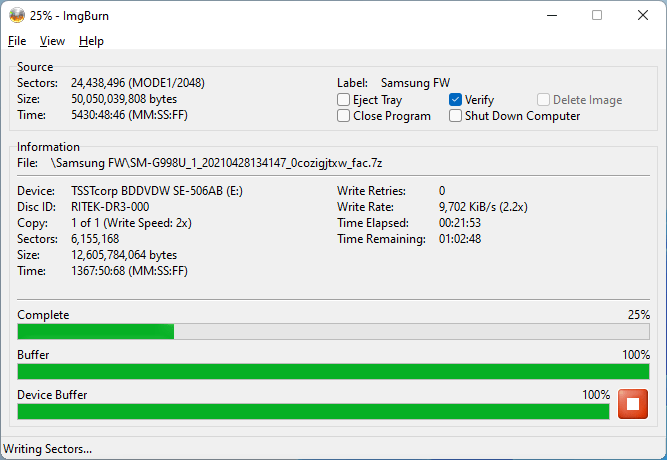
Task: Click the Writing Sectors status bar text
Action: coord(48,449)
